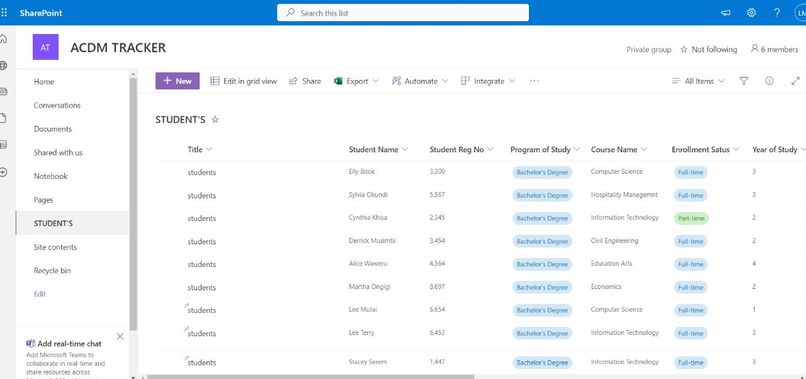Click the news icon in left rail
Viewport: 806px width, 379px height.
coord(3,92)
